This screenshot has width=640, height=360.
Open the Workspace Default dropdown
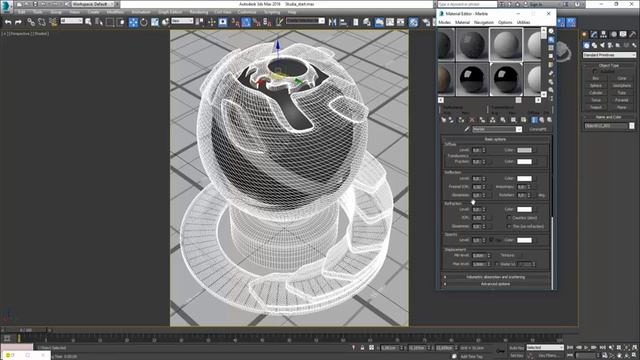(x=93, y=4)
